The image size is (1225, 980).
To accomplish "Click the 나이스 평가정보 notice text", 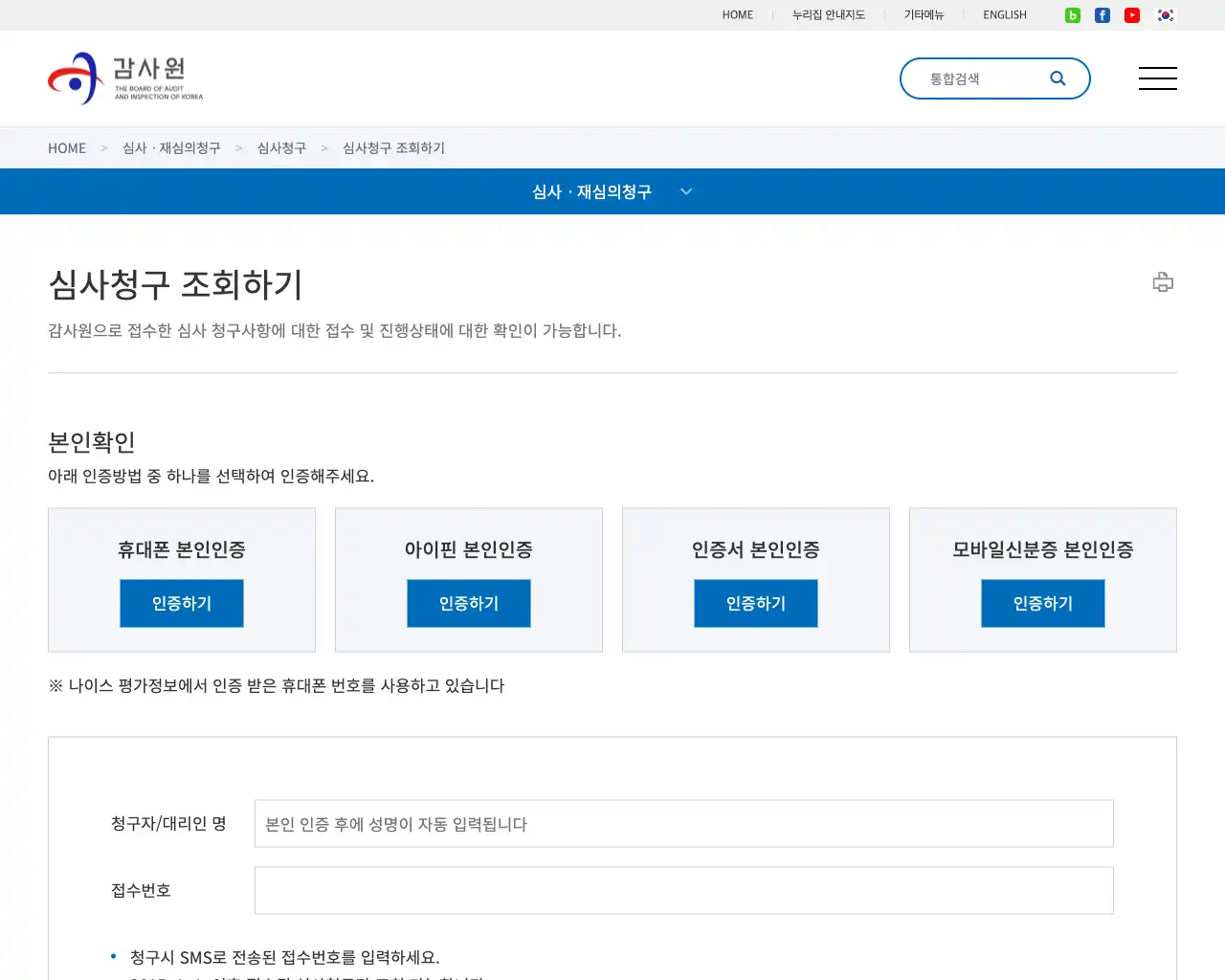I will pyautogui.click(x=277, y=685).
